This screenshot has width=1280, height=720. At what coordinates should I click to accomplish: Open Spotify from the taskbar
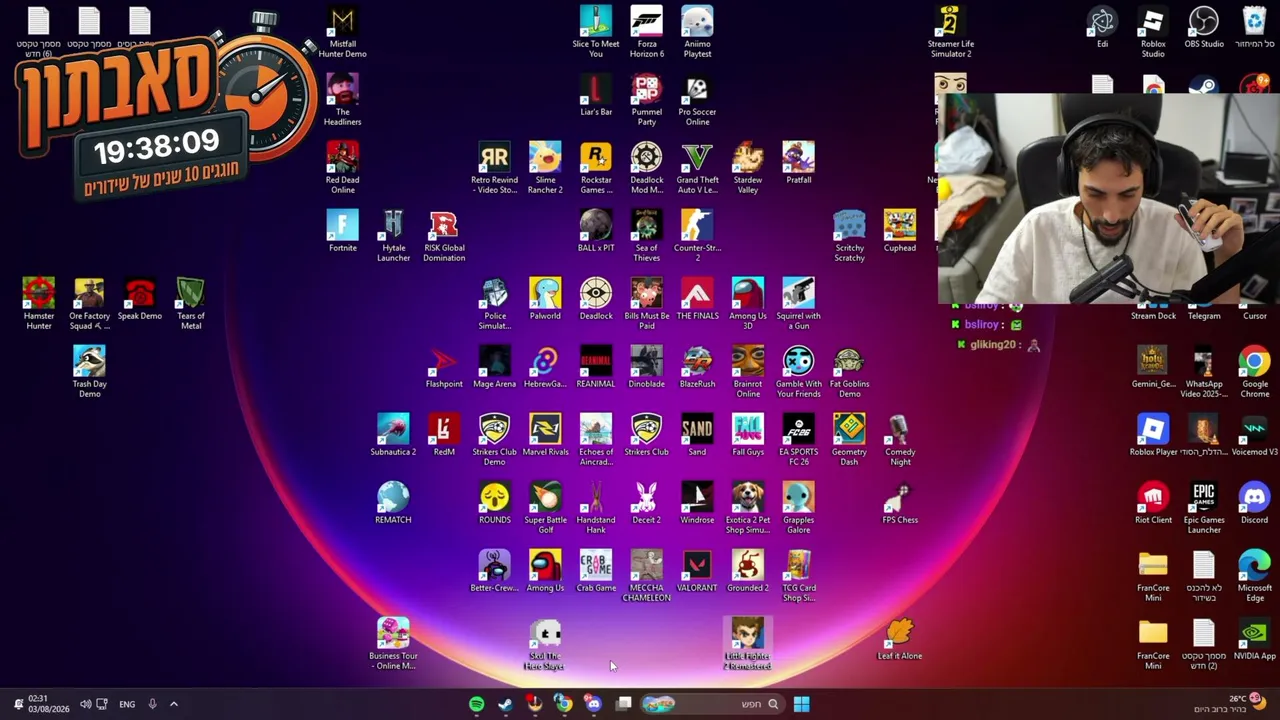pyautogui.click(x=477, y=704)
